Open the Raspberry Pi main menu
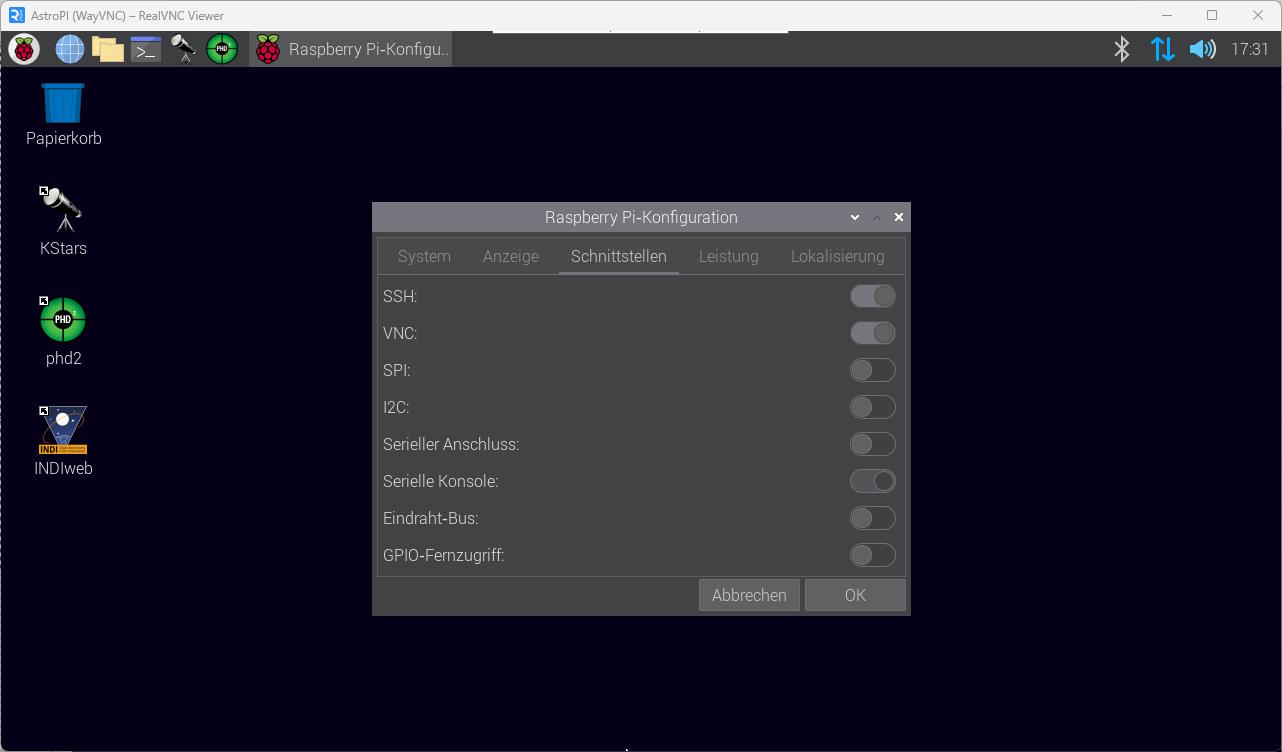Image resolution: width=1282 pixels, height=752 pixels. [x=24, y=49]
